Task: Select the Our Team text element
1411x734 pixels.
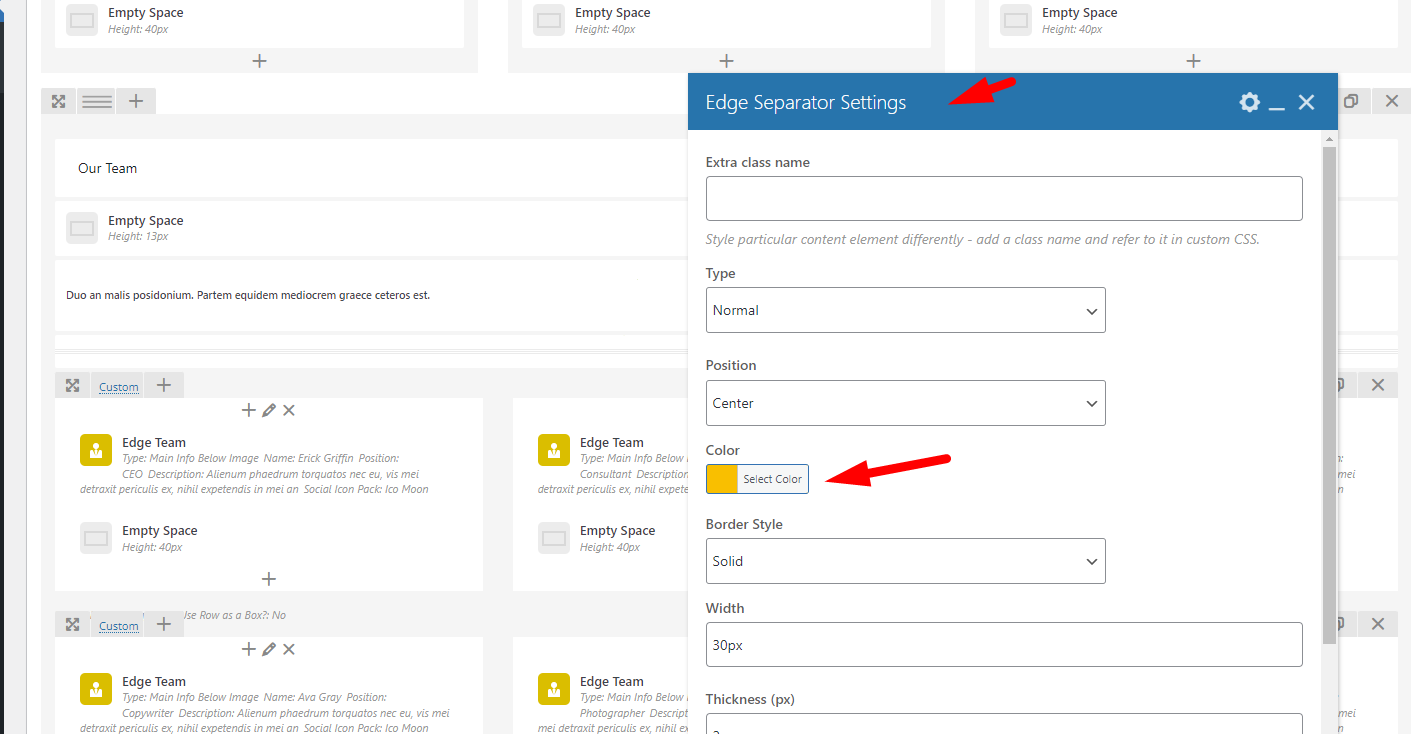Action: point(108,168)
